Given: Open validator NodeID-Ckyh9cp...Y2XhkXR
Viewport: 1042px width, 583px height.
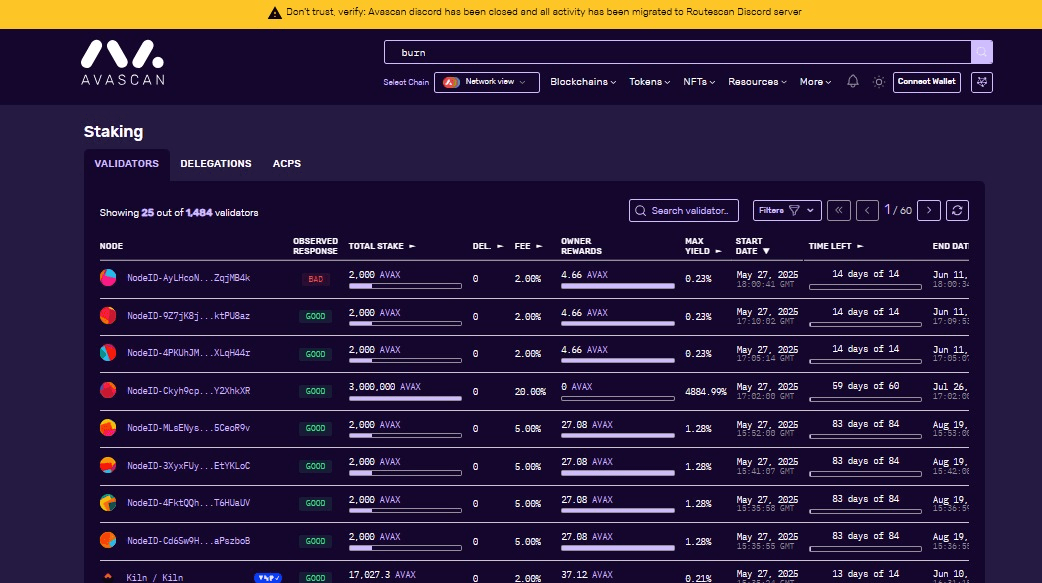Looking at the screenshot, I should (x=189, y=391).
